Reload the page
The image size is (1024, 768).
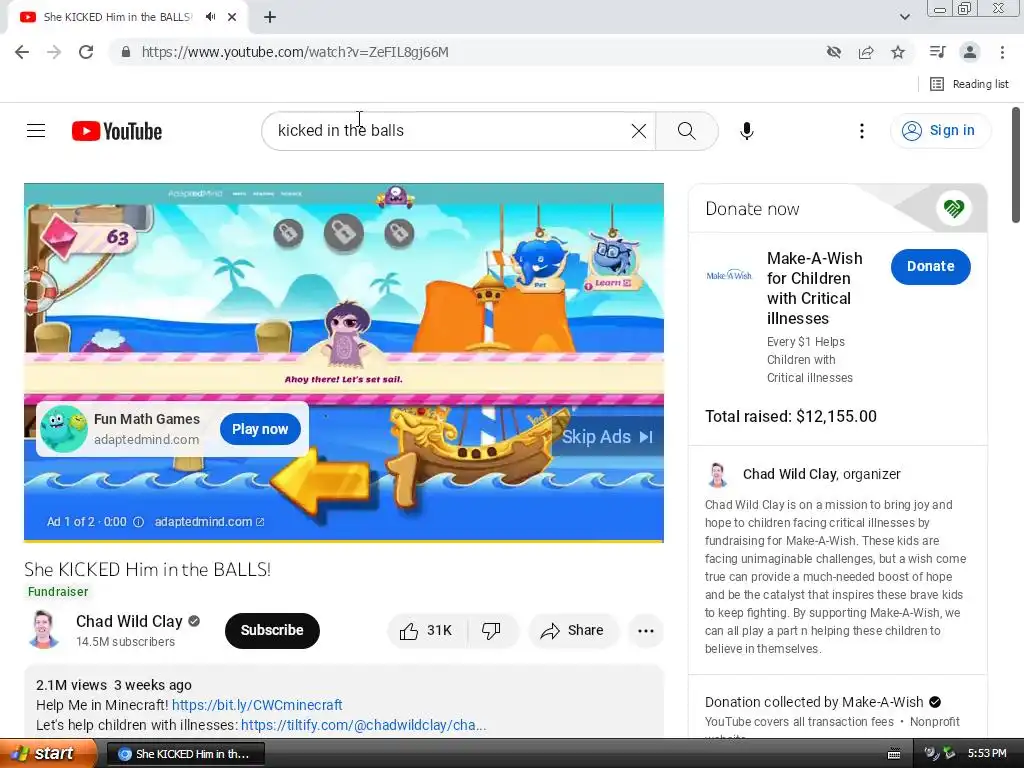pos(86,52)
